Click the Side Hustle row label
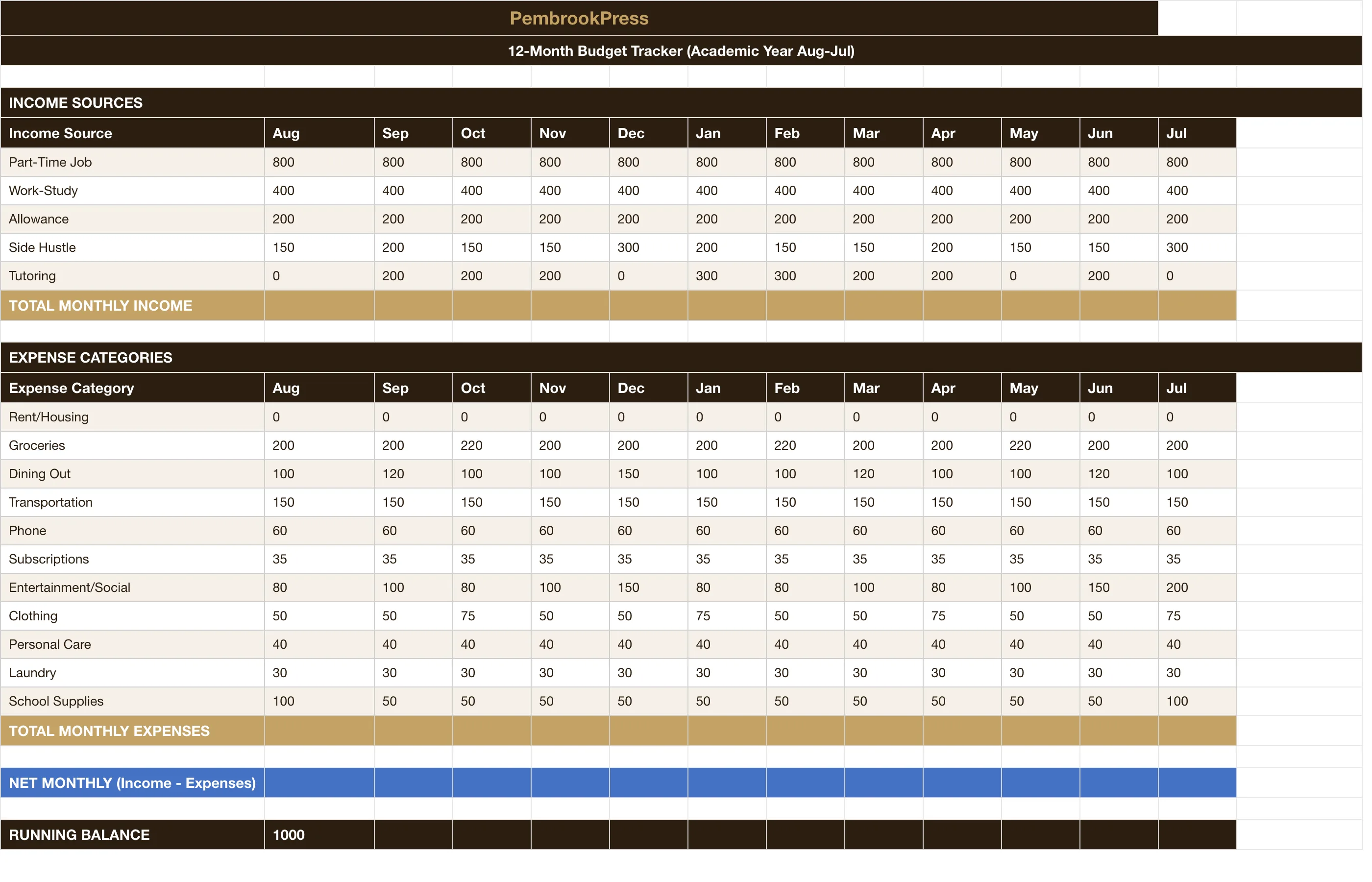 (x=132, y=247)
